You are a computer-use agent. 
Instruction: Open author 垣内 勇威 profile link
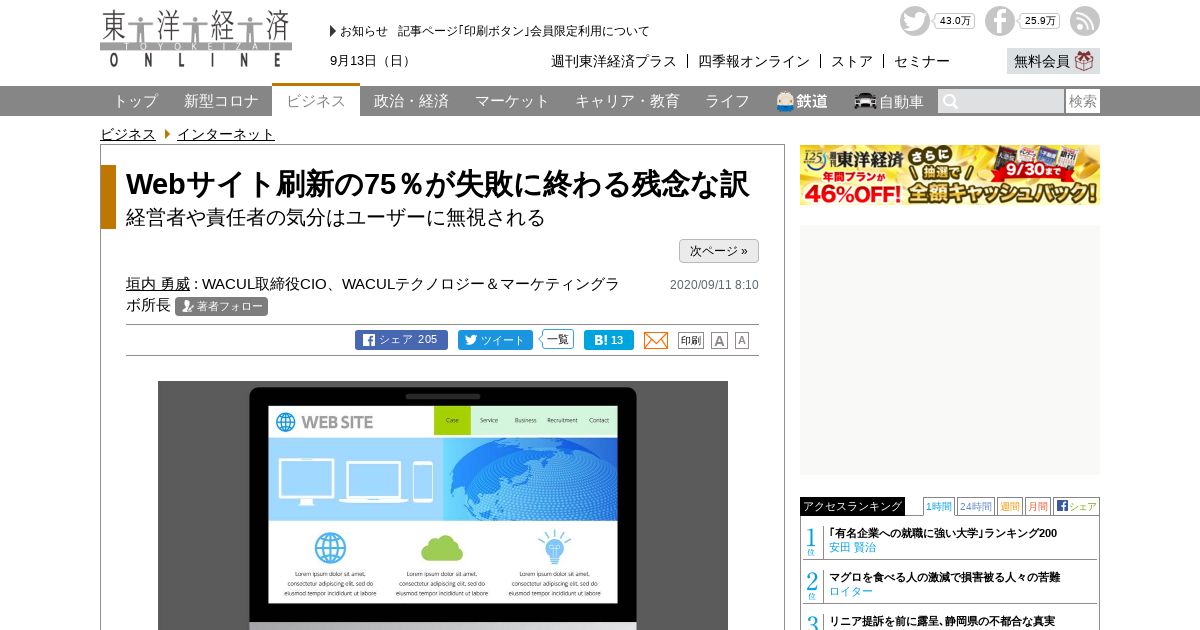158,284
